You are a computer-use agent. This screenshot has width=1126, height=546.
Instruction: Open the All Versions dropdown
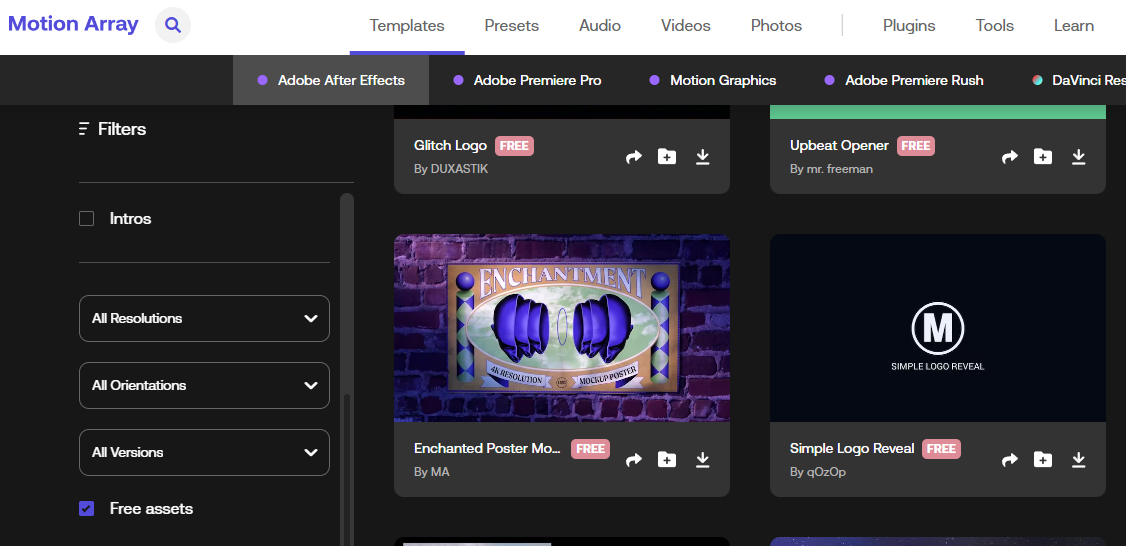(204, 453)
